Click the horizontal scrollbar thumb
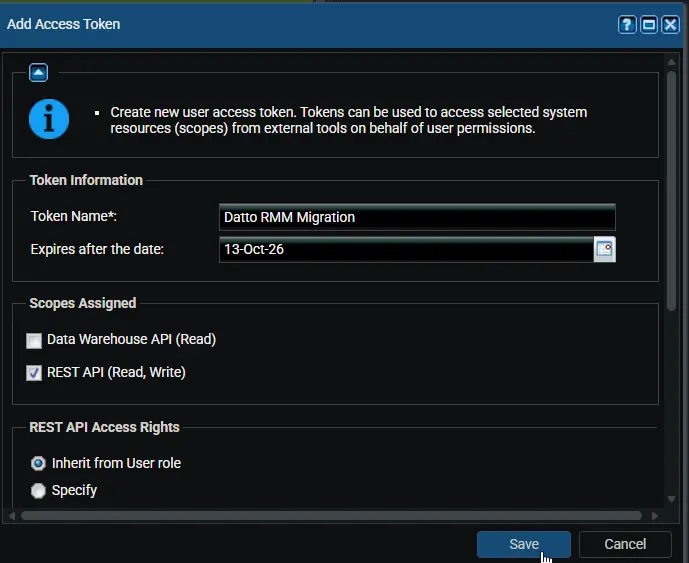This screenshot has height=563, width=689. [x=331, y=516]
